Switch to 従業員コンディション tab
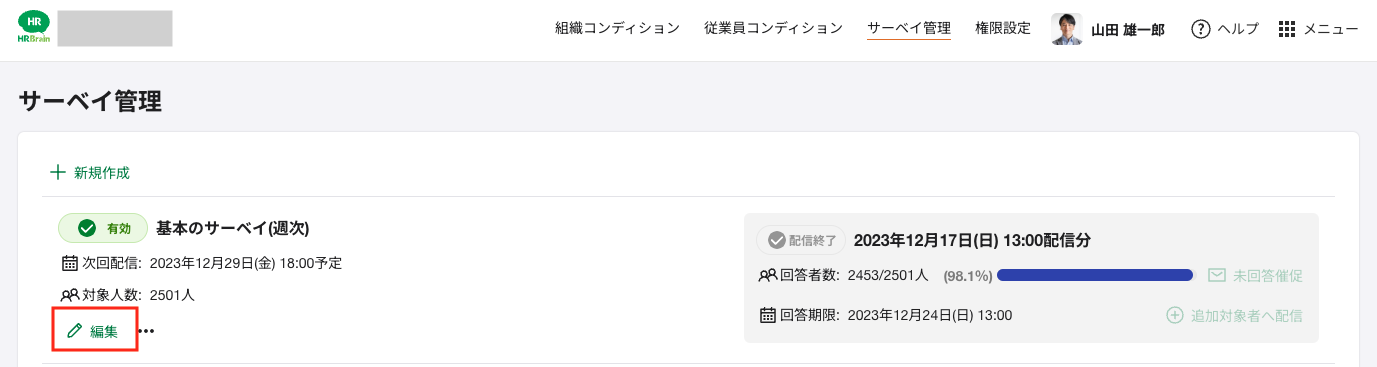 coord(773,28)
